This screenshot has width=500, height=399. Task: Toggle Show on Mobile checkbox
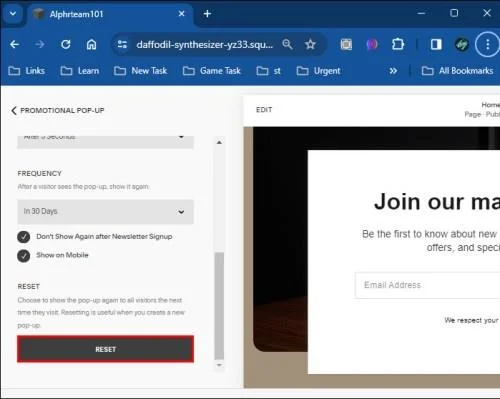click(24, 256)
